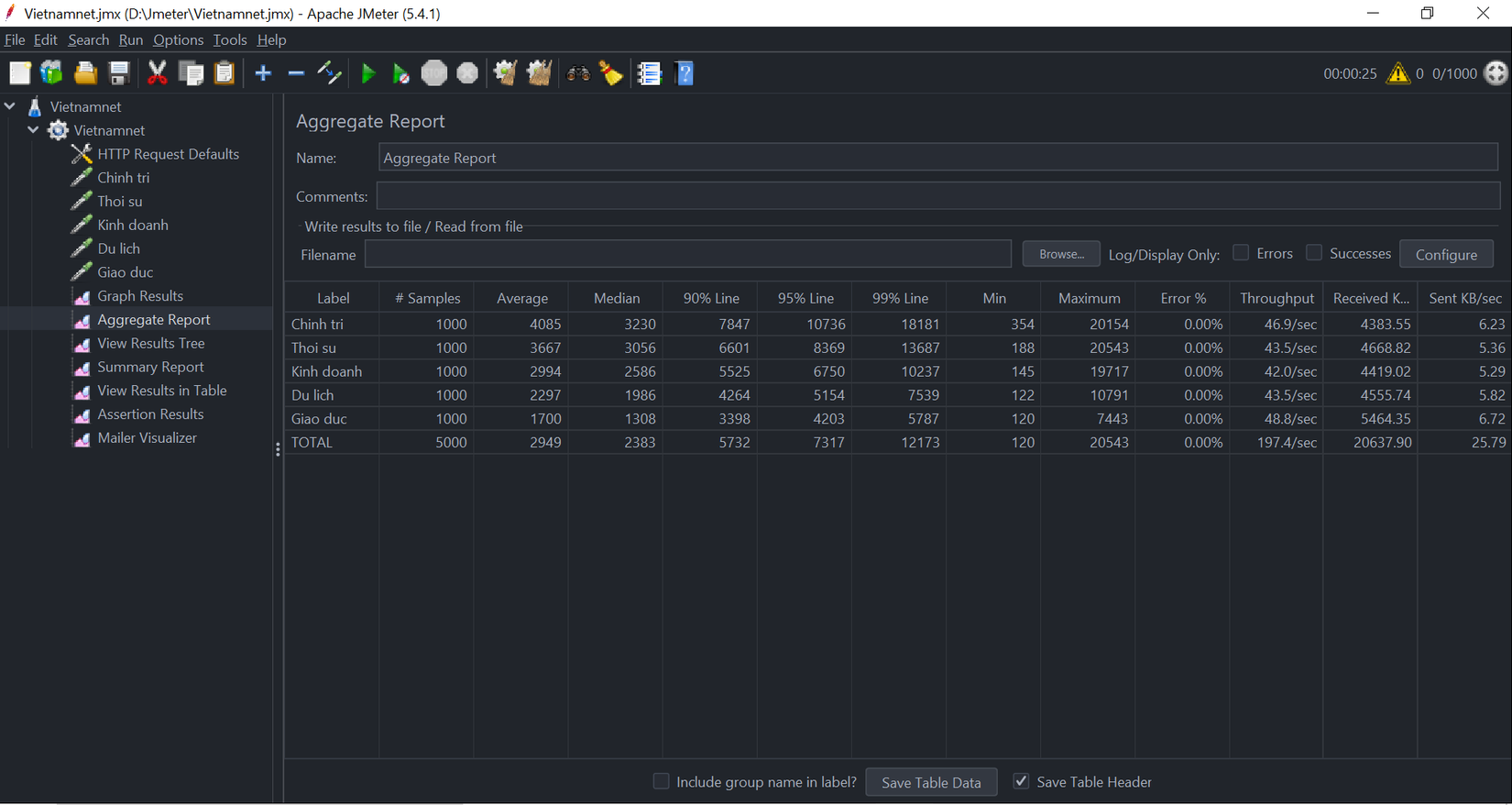
Task: Click the Save Table Data button
Action: (x=931, y=782)
